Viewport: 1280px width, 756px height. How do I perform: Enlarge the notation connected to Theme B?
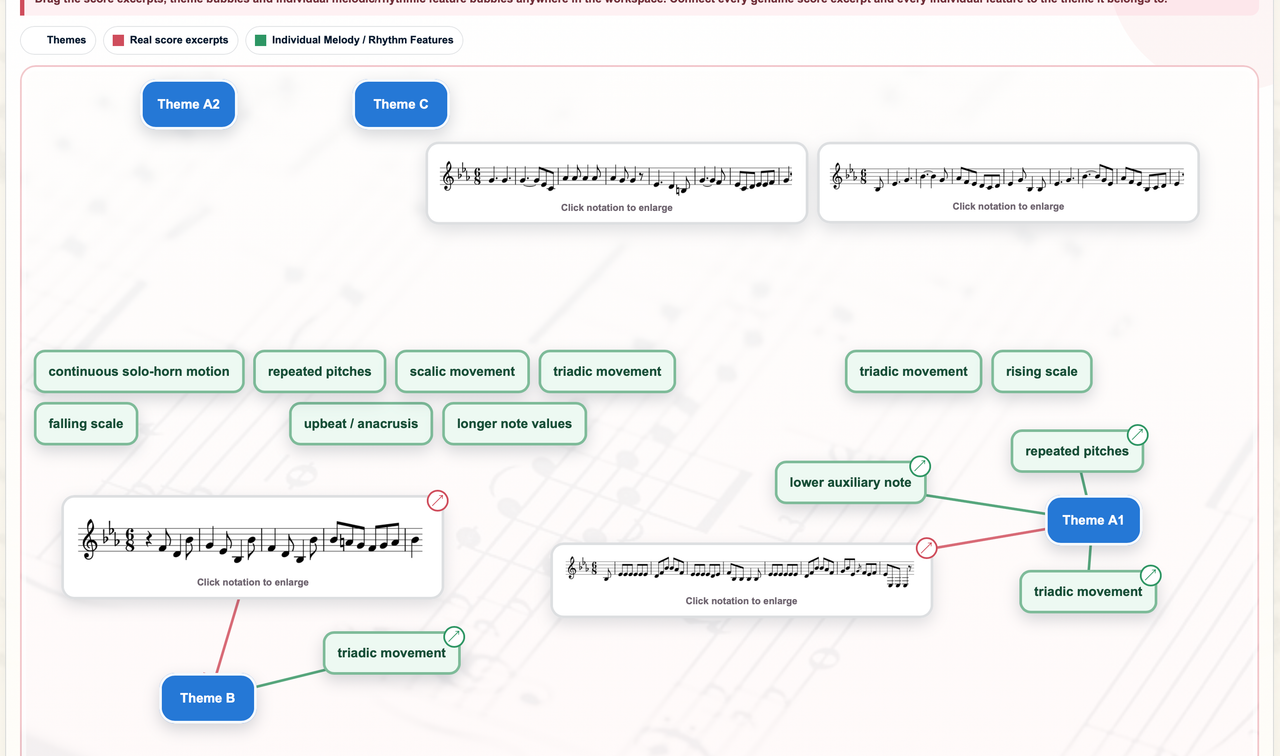pos(253,541)
